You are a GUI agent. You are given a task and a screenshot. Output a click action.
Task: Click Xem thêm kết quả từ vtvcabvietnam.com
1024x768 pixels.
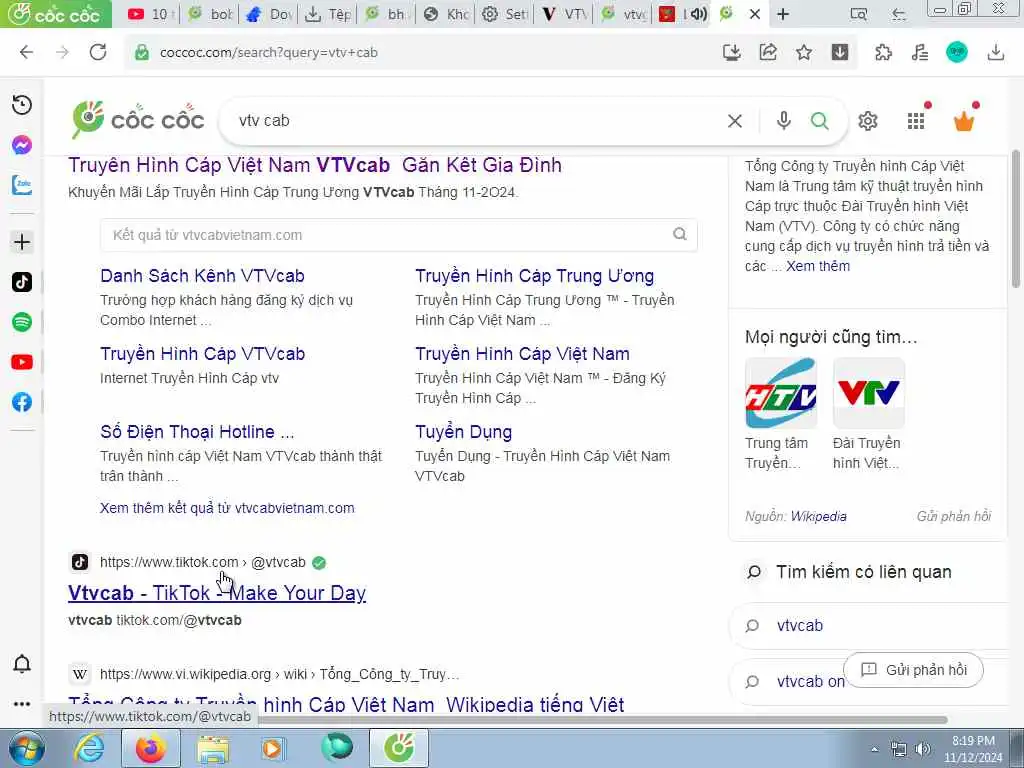click(227, 508)
